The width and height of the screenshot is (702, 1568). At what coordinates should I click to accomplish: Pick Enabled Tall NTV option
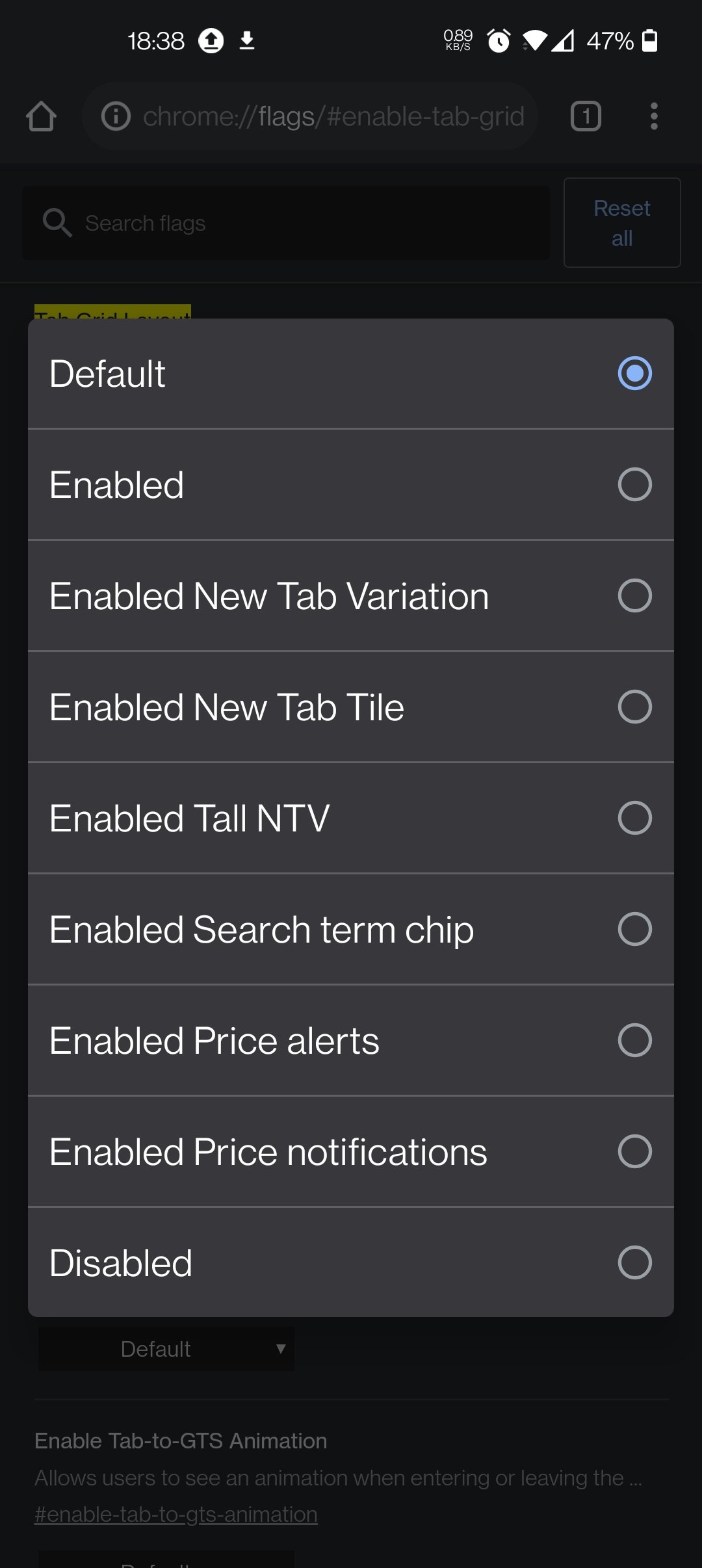[634, 818]
